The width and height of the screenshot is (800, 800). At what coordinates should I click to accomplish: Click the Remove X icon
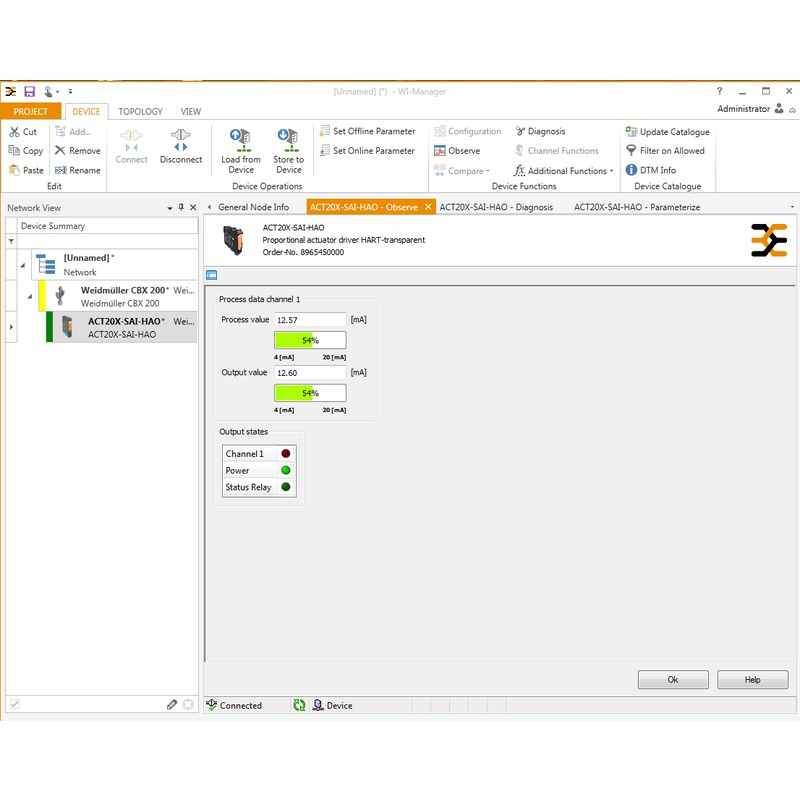(60, 151)
